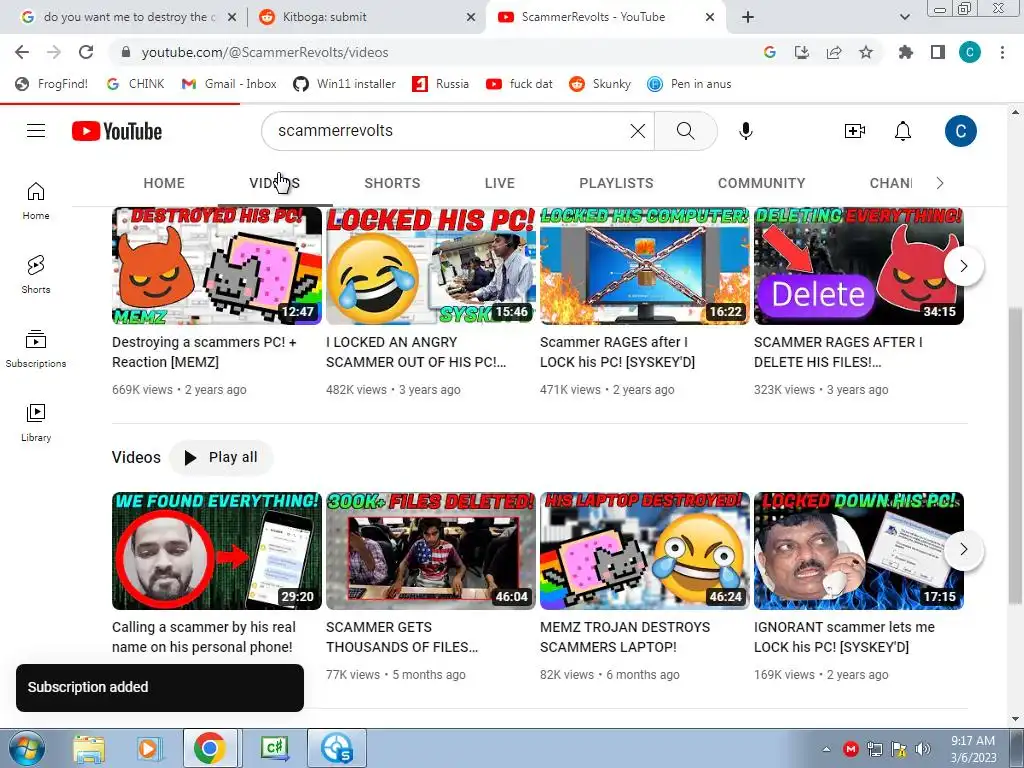This screenshot has height=768, width=1024.
Task: Switch to the HOME channel tab
Action: tap(164, 183)
